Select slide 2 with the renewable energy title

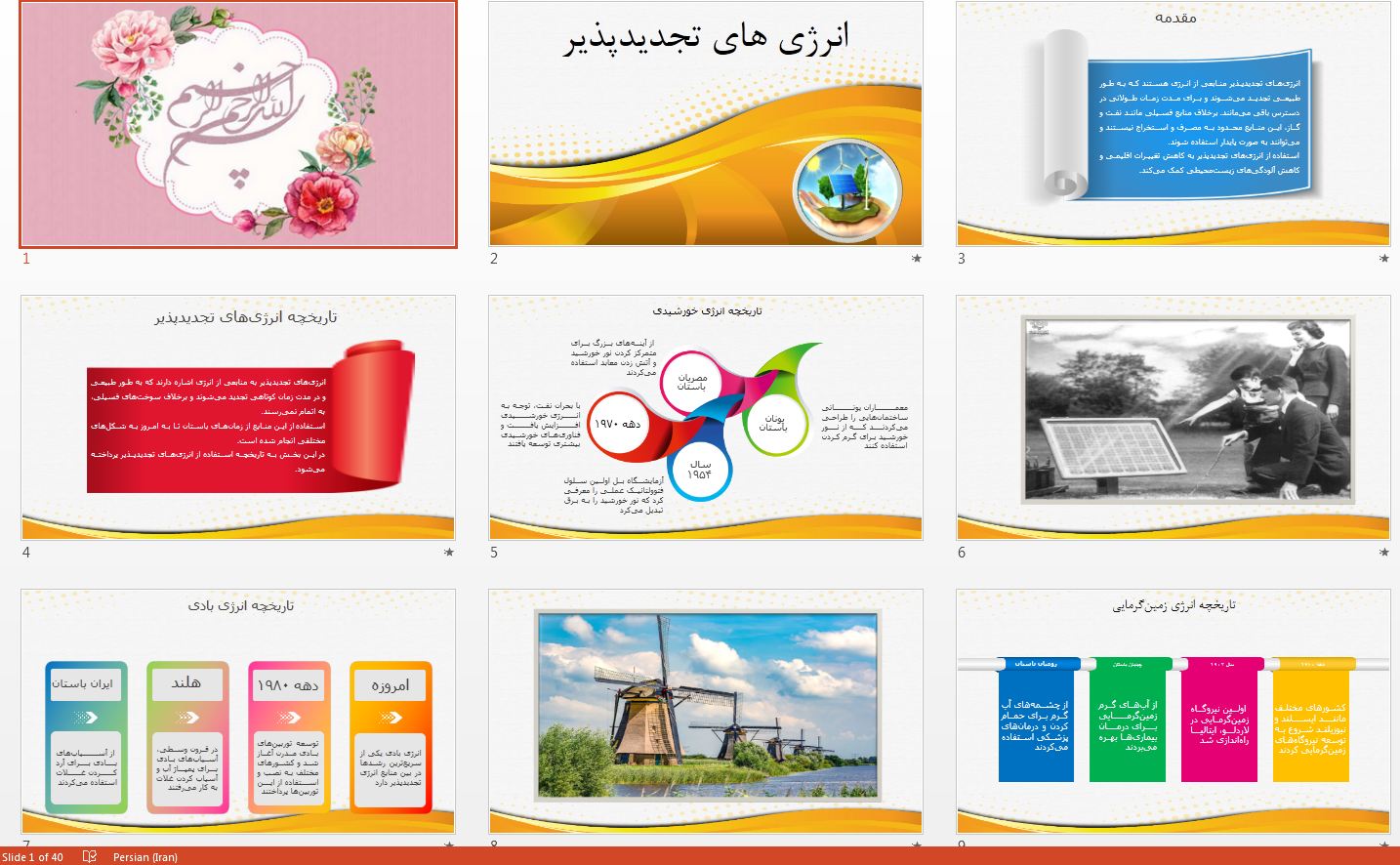[x=704, y=125]
